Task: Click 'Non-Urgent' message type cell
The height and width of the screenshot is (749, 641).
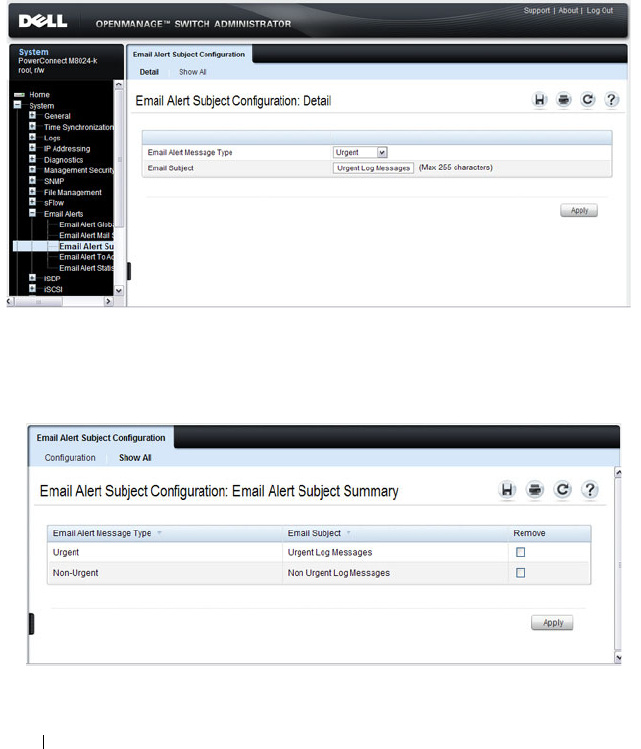Action: click(x=75, y=573)
